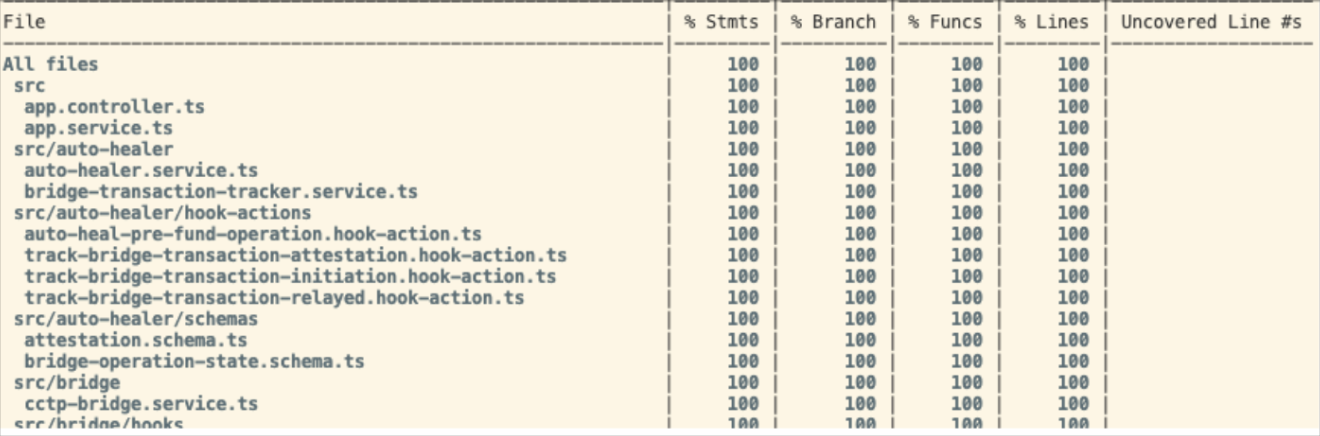Image resolution: width=1320 pixels, height=436 pixels.
Task: Select track-bridge-transaction-relayed.hook-action.ts entry
Action: click(274, 298)
